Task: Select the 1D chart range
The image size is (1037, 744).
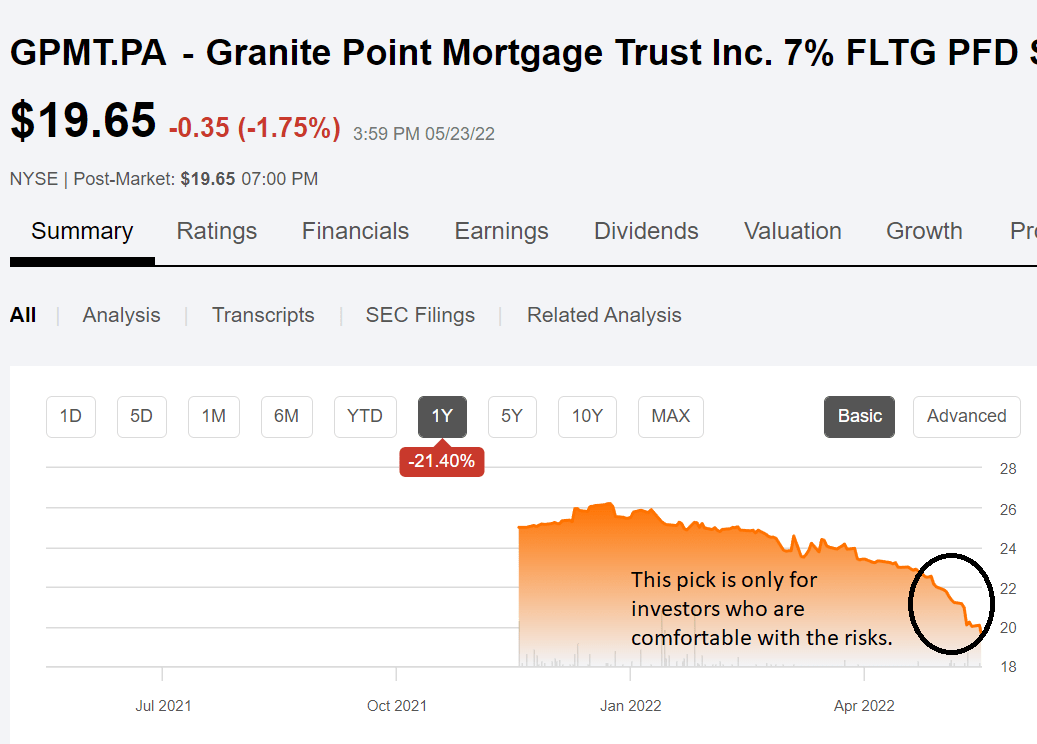Action: pyautogui.click(x=71, y=417)
